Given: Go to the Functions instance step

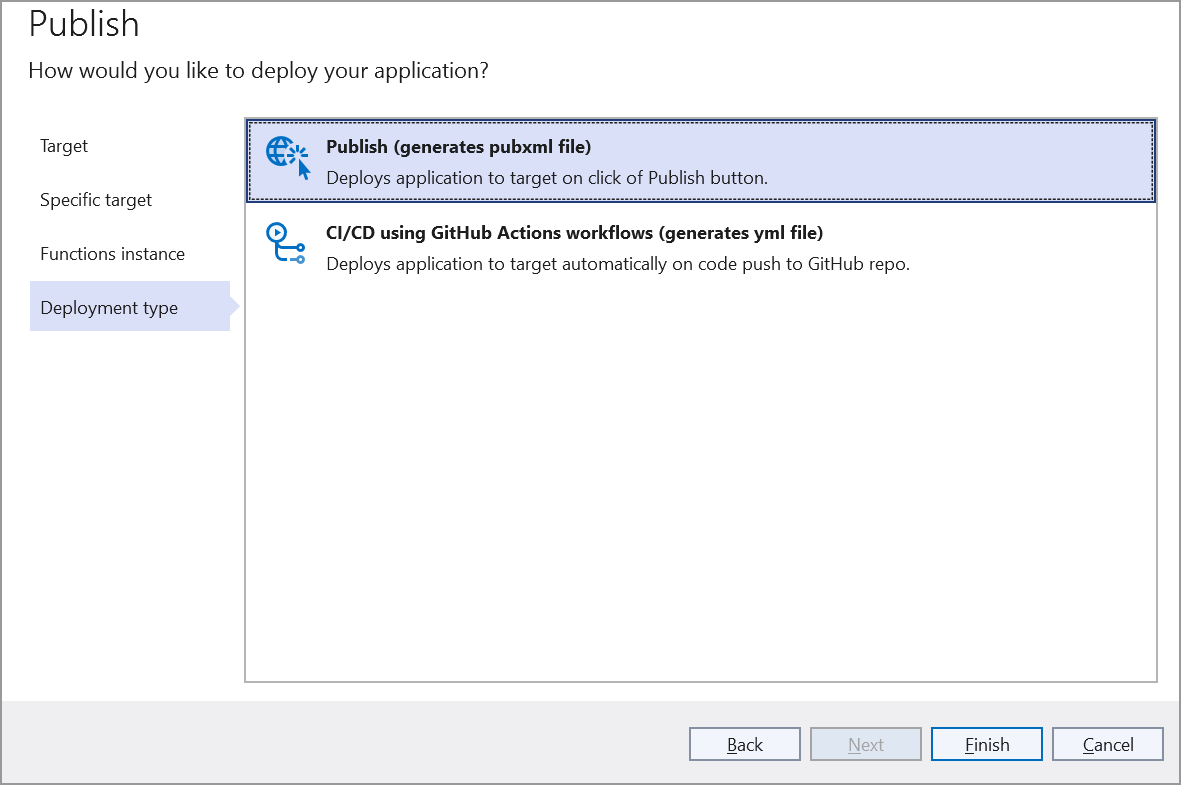Looking at the screenshot, I should pyautogui.click(x=112, y=253).
